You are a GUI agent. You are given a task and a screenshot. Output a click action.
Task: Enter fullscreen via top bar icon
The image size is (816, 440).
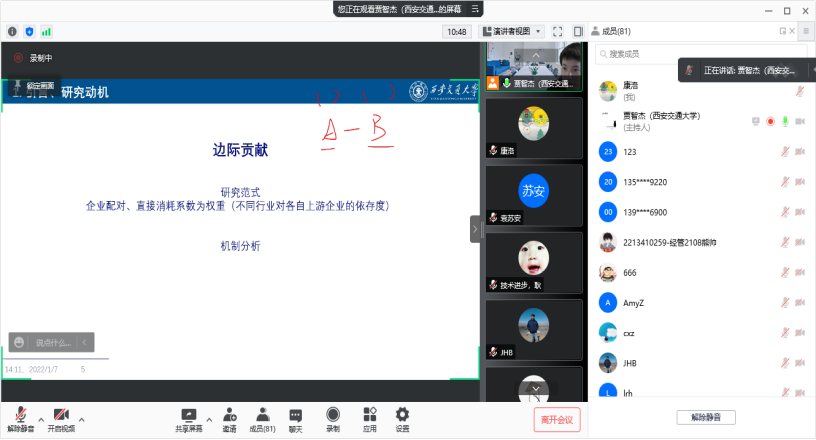point(558,32)
